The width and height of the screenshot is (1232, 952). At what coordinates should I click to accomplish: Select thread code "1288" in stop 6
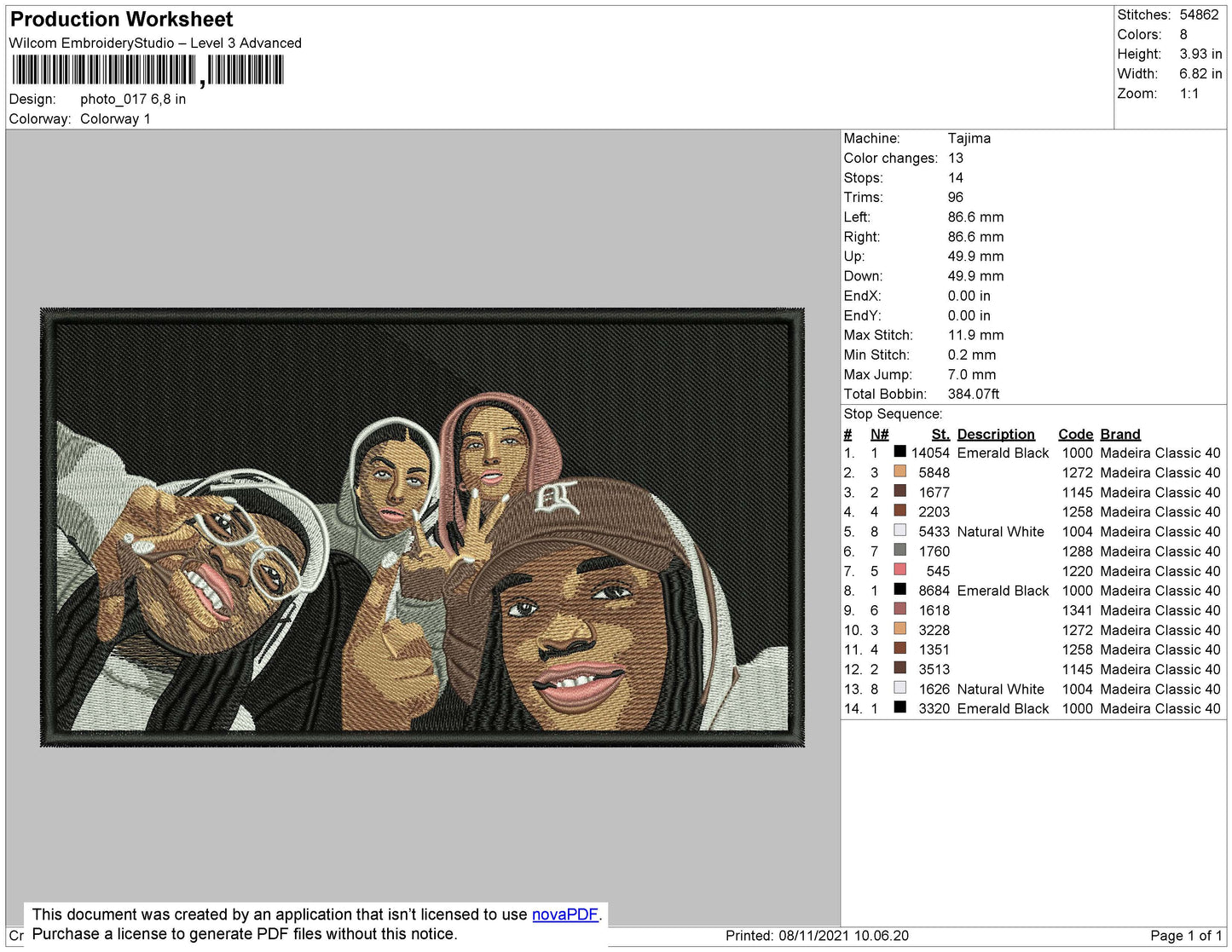click(1078, 551)
